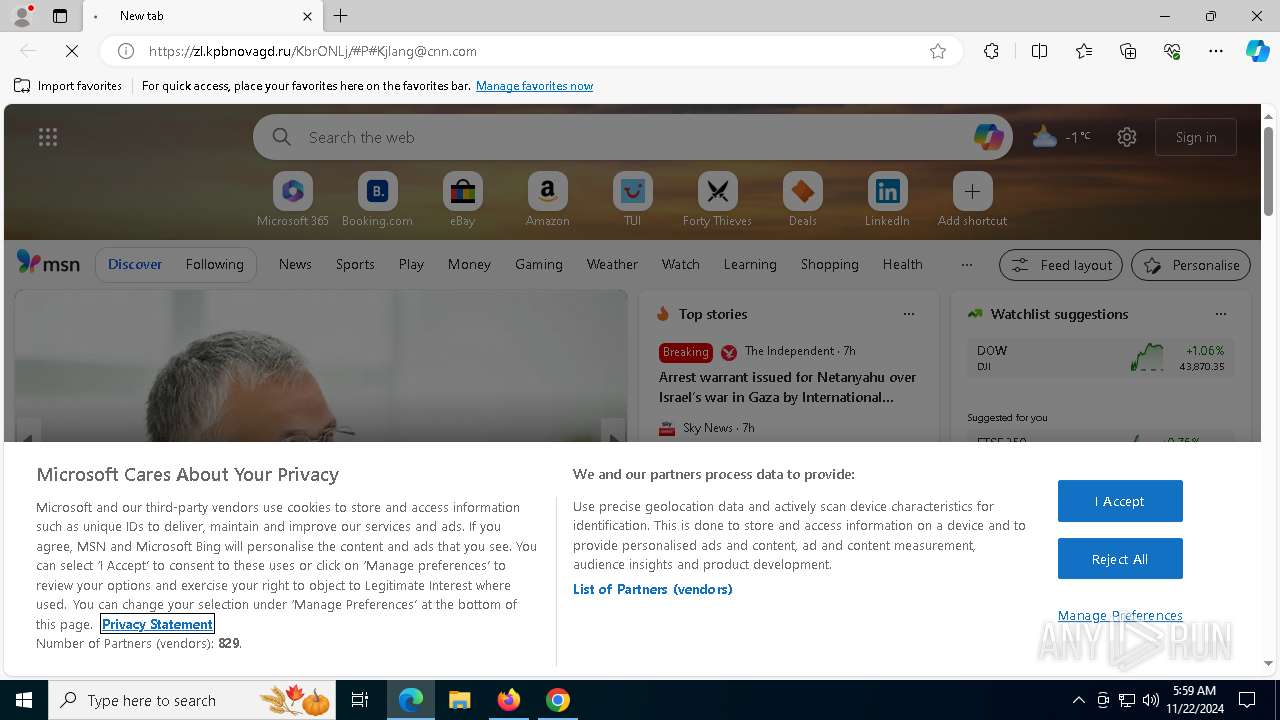Stop loading the page
Screen dimensions: 1280x720
click(72, 51)
